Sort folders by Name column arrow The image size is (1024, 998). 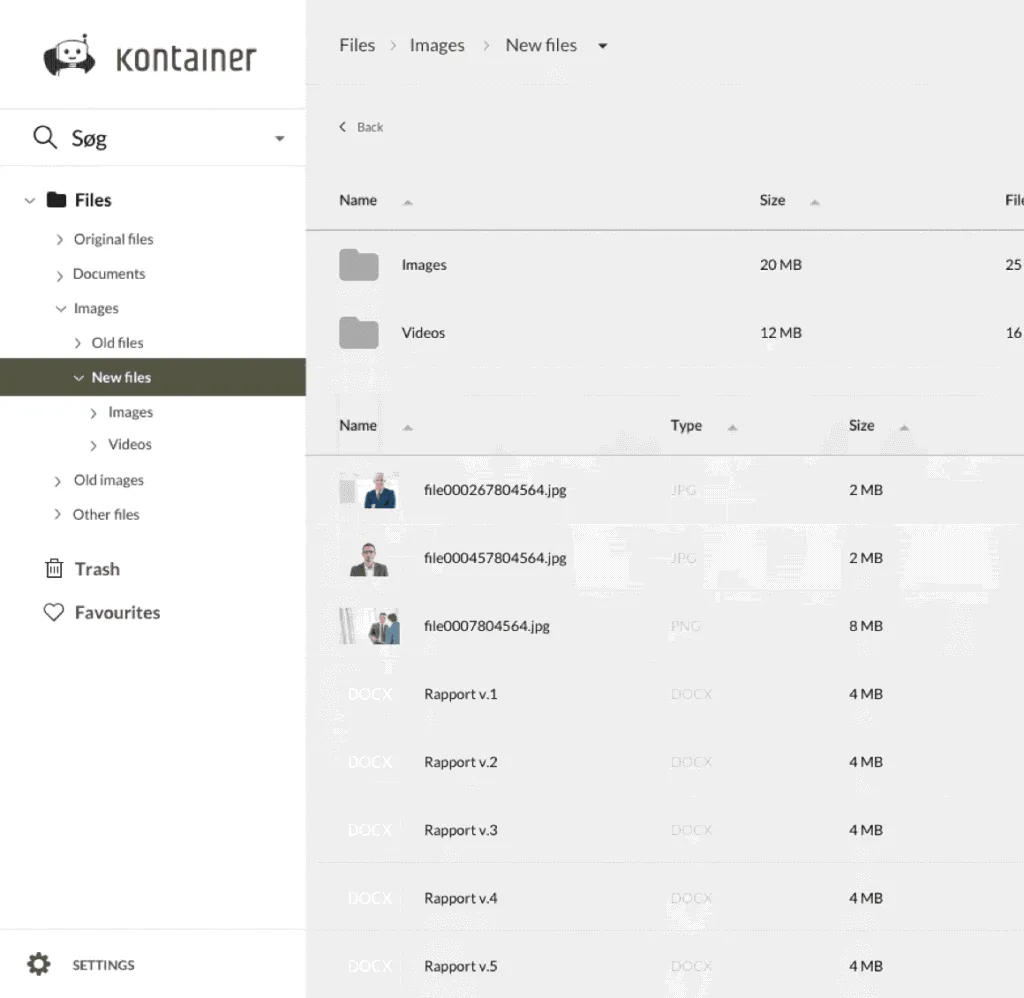pos(408,202)
